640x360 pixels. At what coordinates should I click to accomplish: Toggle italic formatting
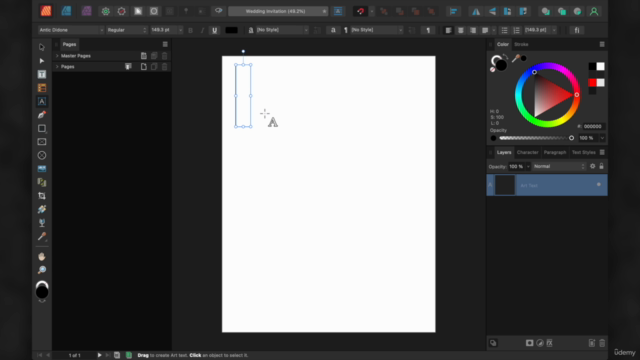(x=202, y=30)
